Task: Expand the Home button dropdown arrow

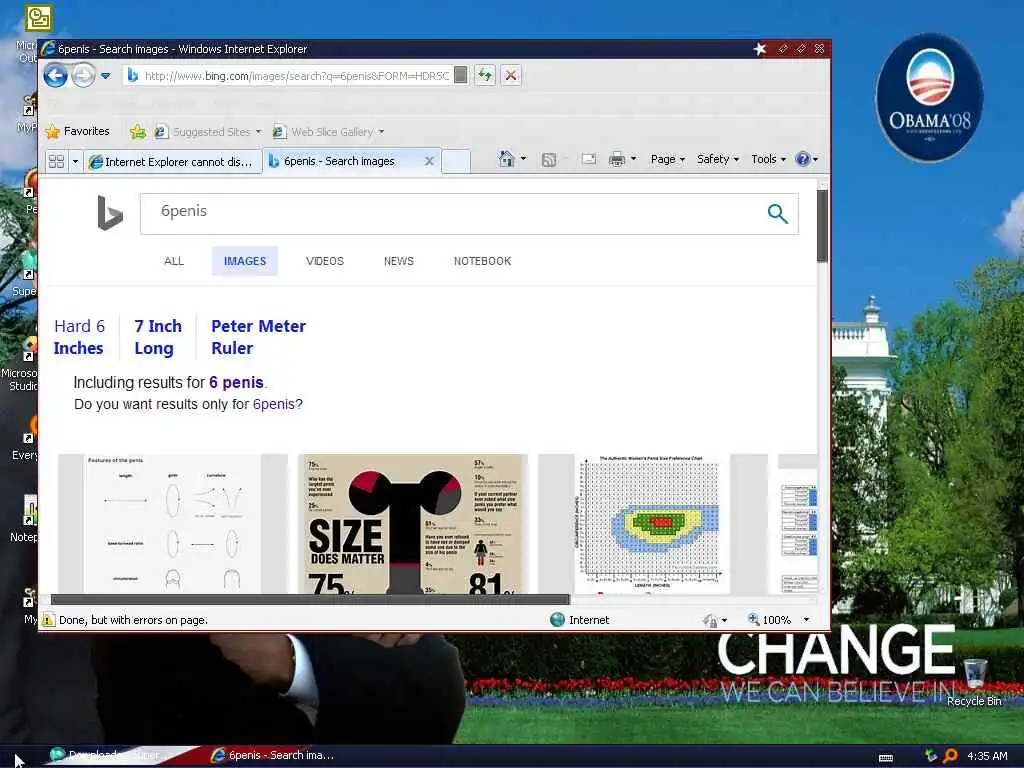Action: tap(523, 159)
